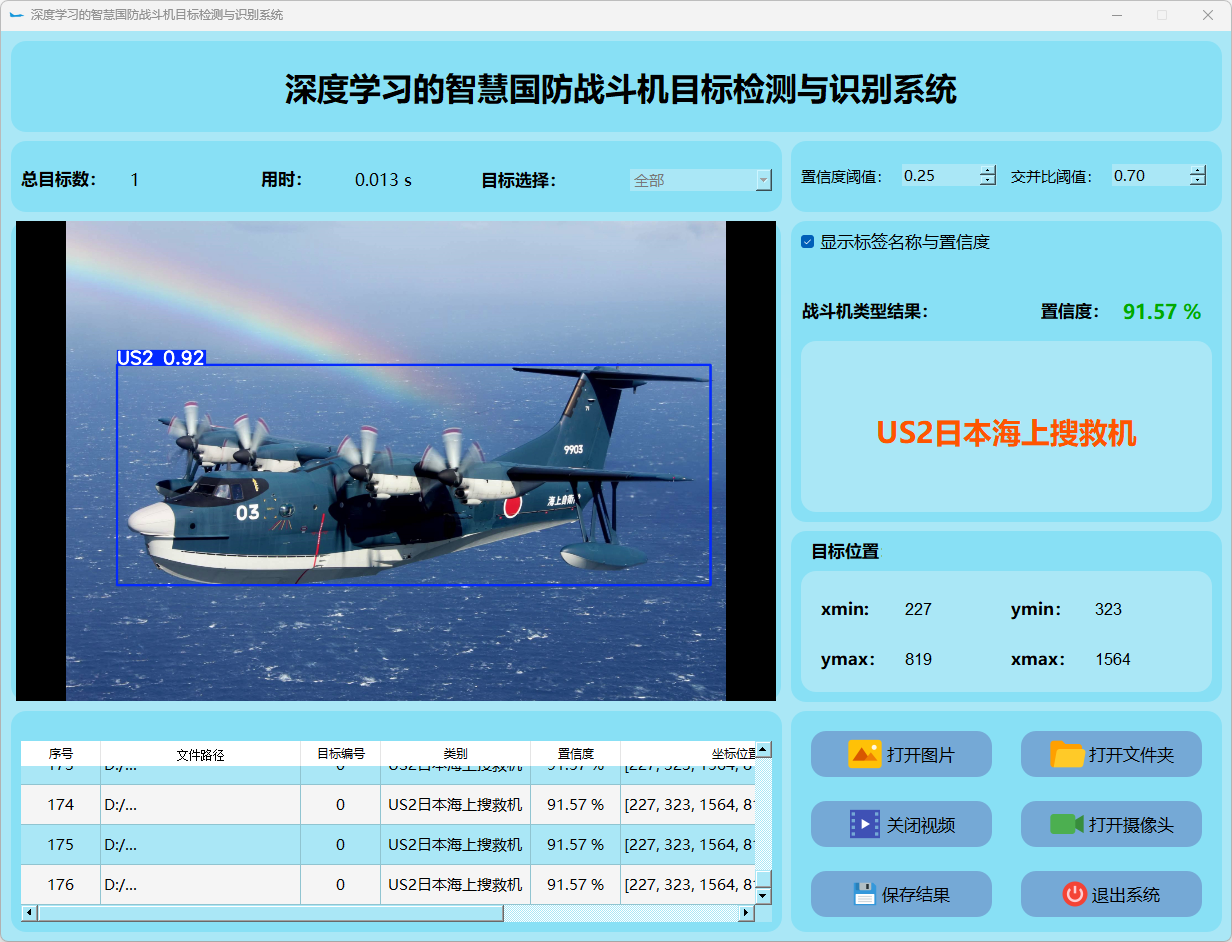The image size is (1232, 942).
Task: Decrease the 交并比阈值 value with down arrow
Action: [x=1198, y=181]
